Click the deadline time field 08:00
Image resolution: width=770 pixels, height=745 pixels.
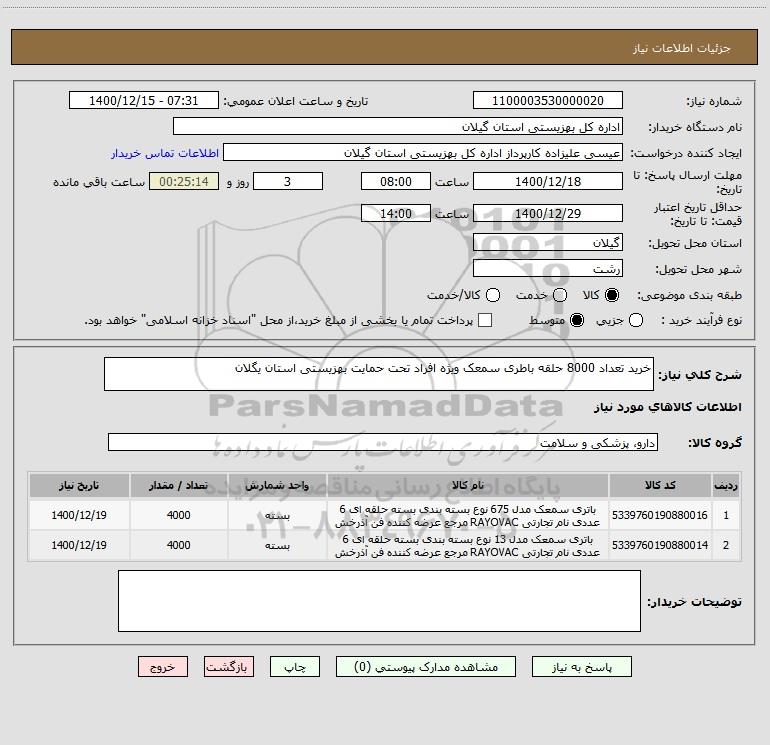pyautogui.click(x=396, y=181)
